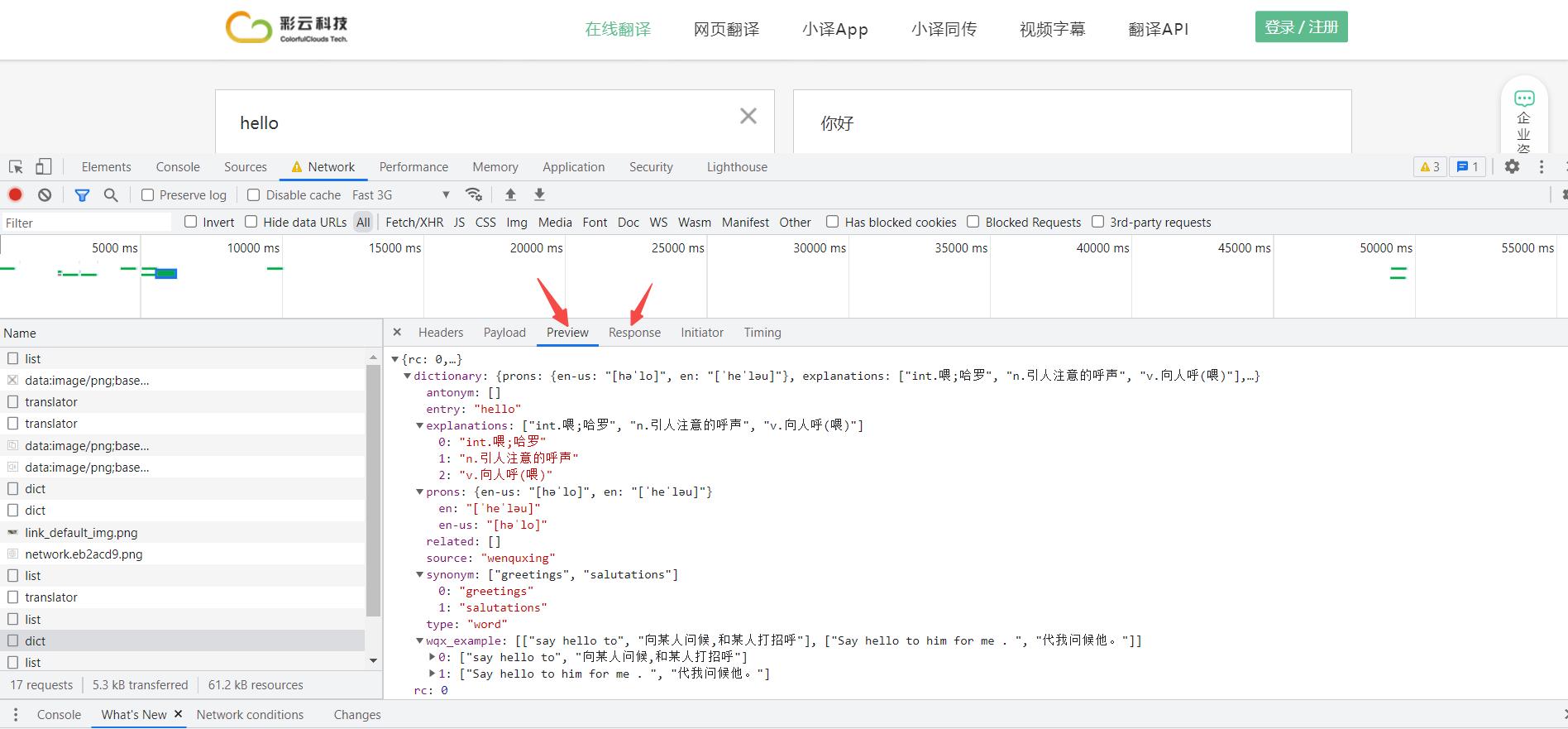Viewport: 1568px width, 729px height.
Task: Collapse the wqx_example array
Action: coord(420,640)
